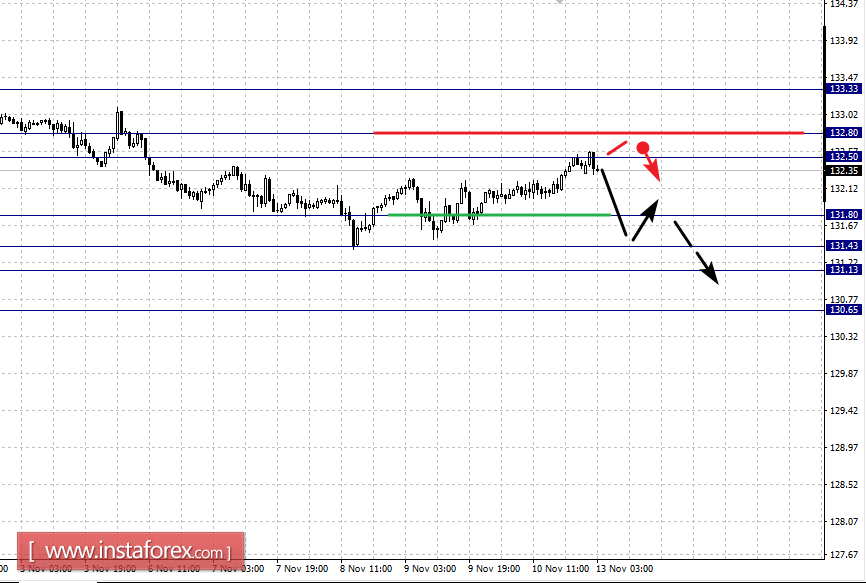Click the 131.13 price level label
The height and width of the screenshot is (583, 866).
[844, 269]
